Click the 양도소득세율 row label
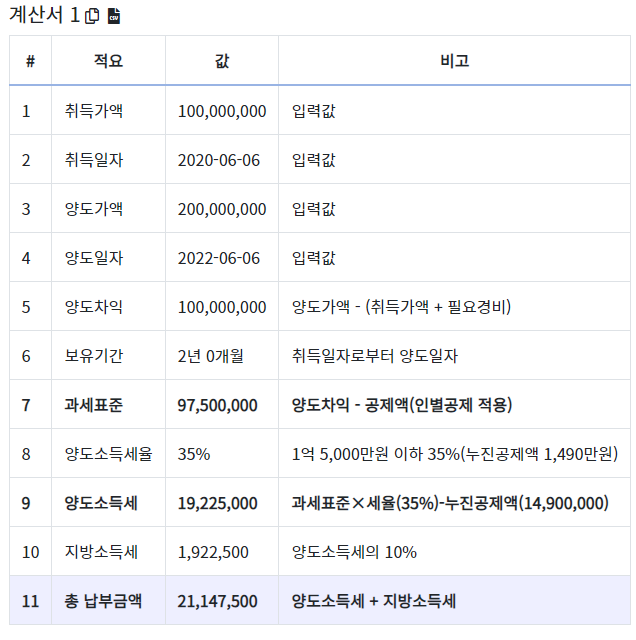 click(108, 454)
